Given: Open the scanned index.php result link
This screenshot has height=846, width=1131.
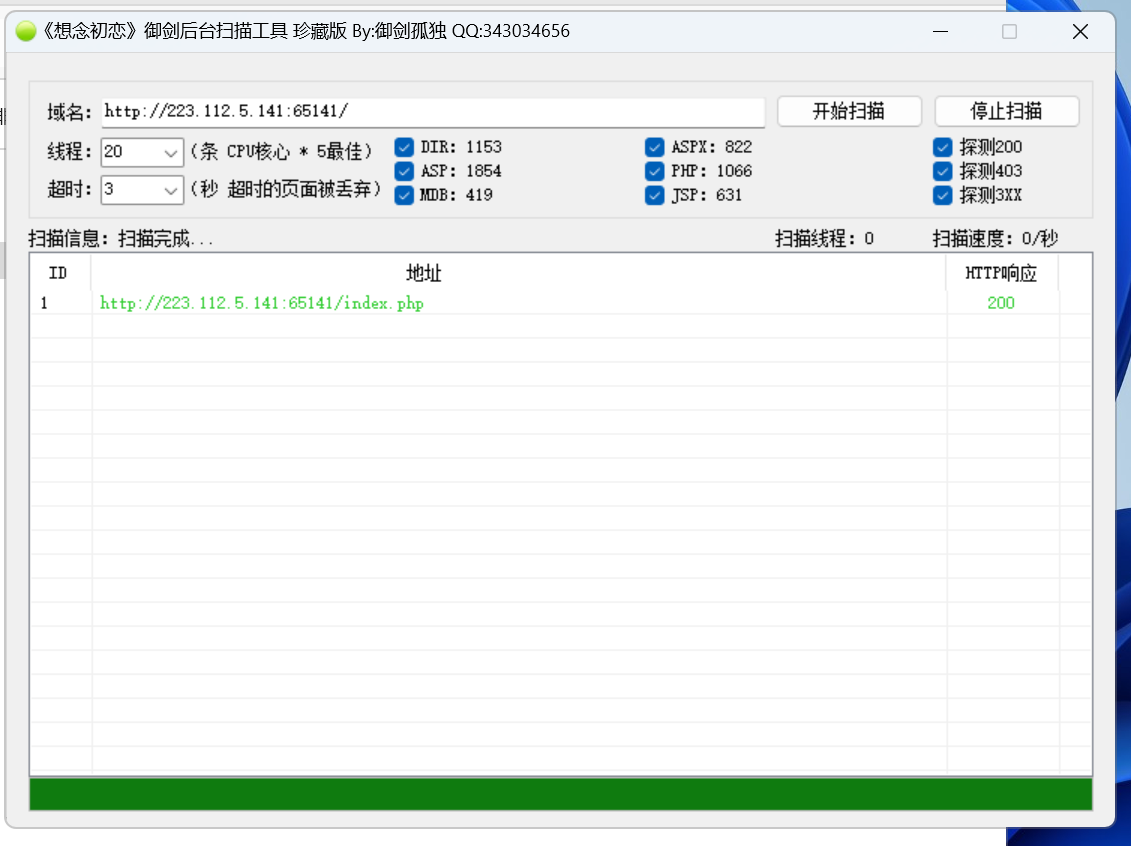Looking at the screenshot, I should (x=262, y=303).
